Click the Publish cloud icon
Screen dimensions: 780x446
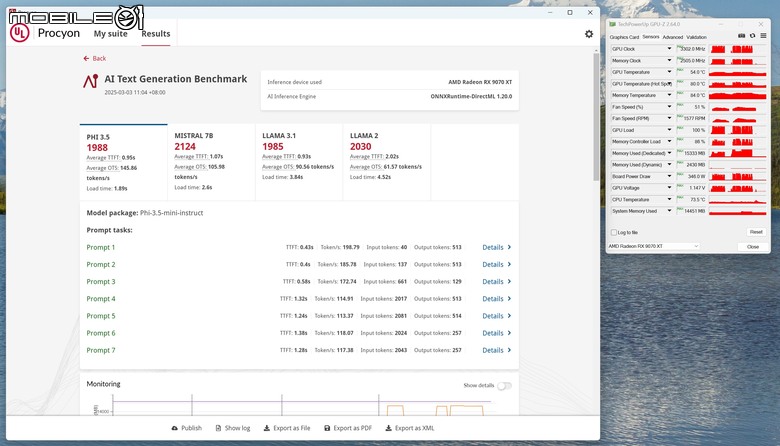(x=175, y=428)
